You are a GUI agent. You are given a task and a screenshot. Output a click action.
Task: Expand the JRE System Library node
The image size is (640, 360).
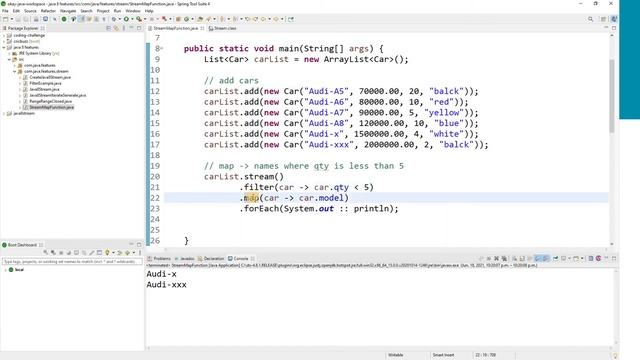(x=9, y=53)
